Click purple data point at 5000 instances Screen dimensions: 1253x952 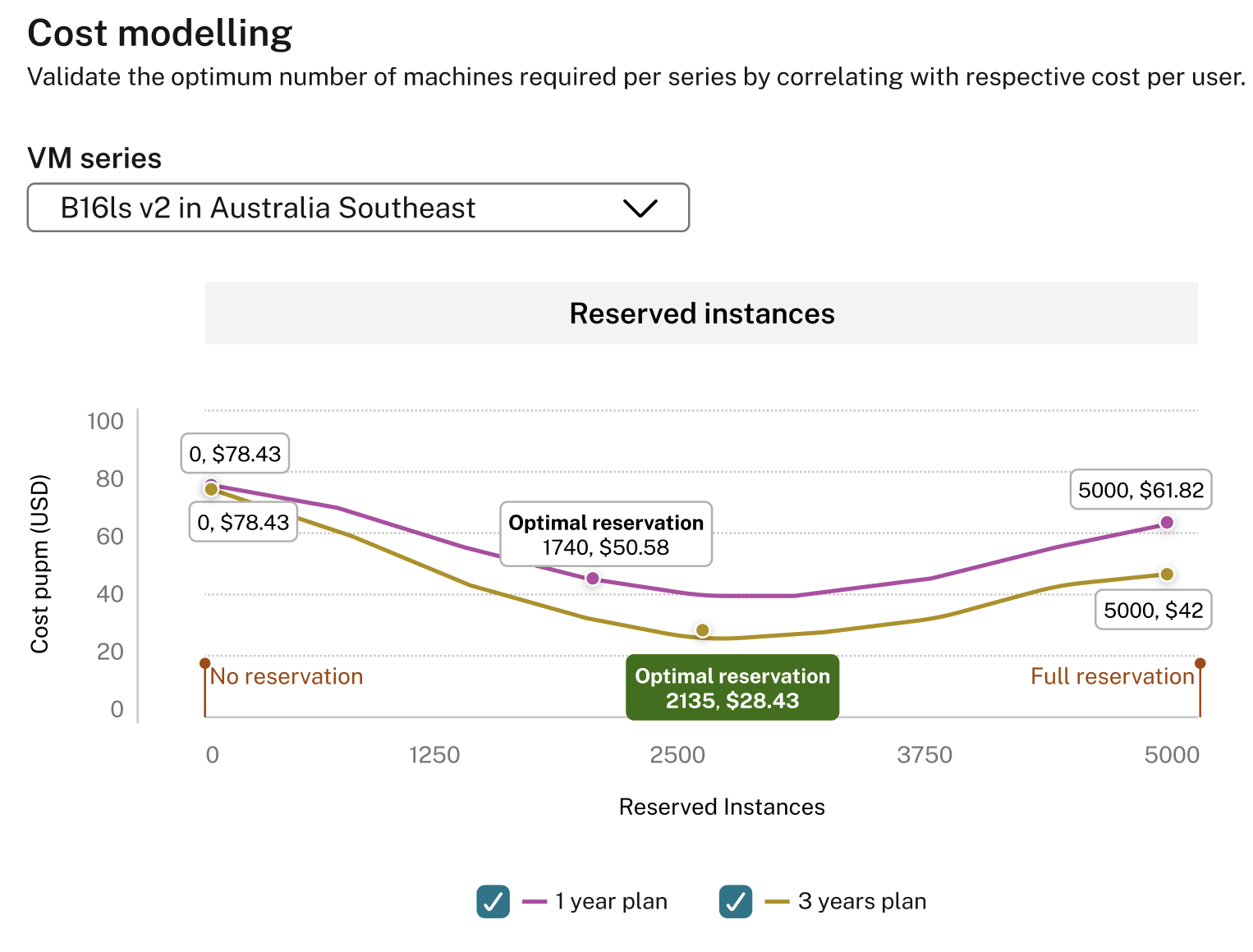tap(1167, 523)
